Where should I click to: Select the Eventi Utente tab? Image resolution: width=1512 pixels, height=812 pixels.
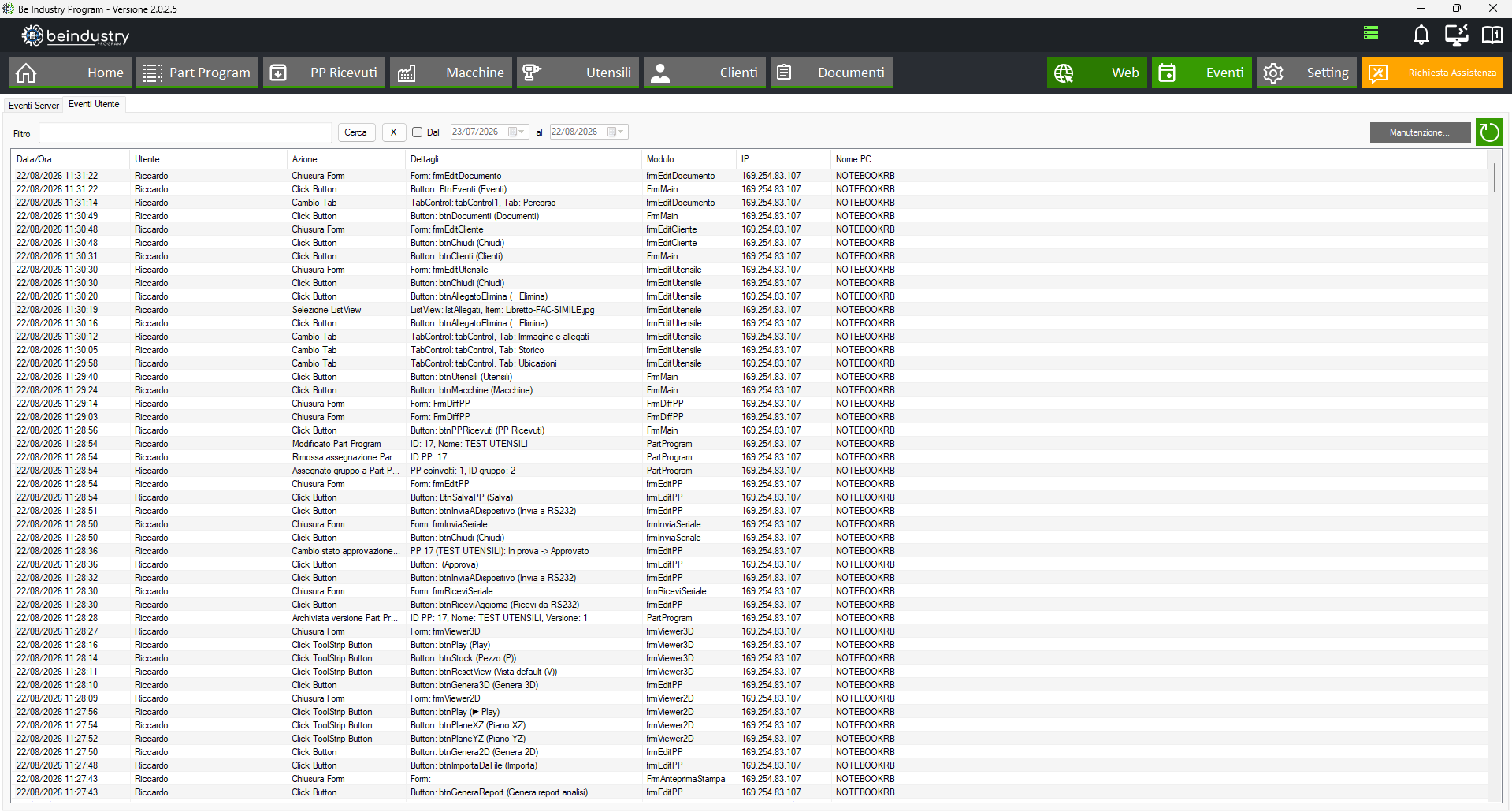(94, 104)
